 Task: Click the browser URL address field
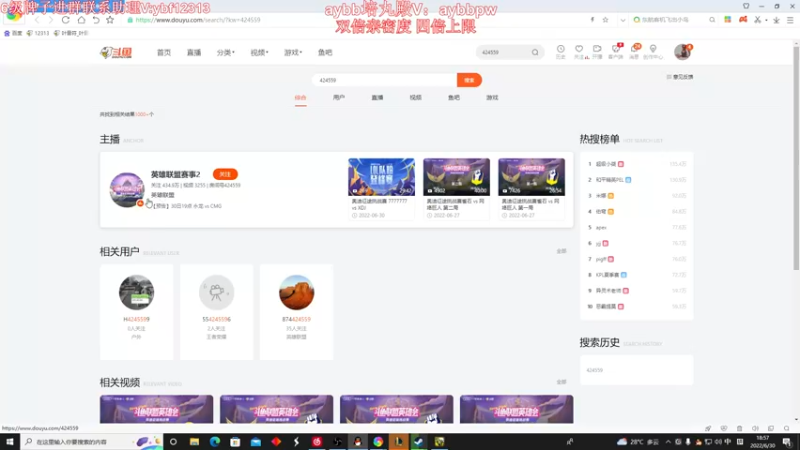pyautogui.click(x=357, y=20)
